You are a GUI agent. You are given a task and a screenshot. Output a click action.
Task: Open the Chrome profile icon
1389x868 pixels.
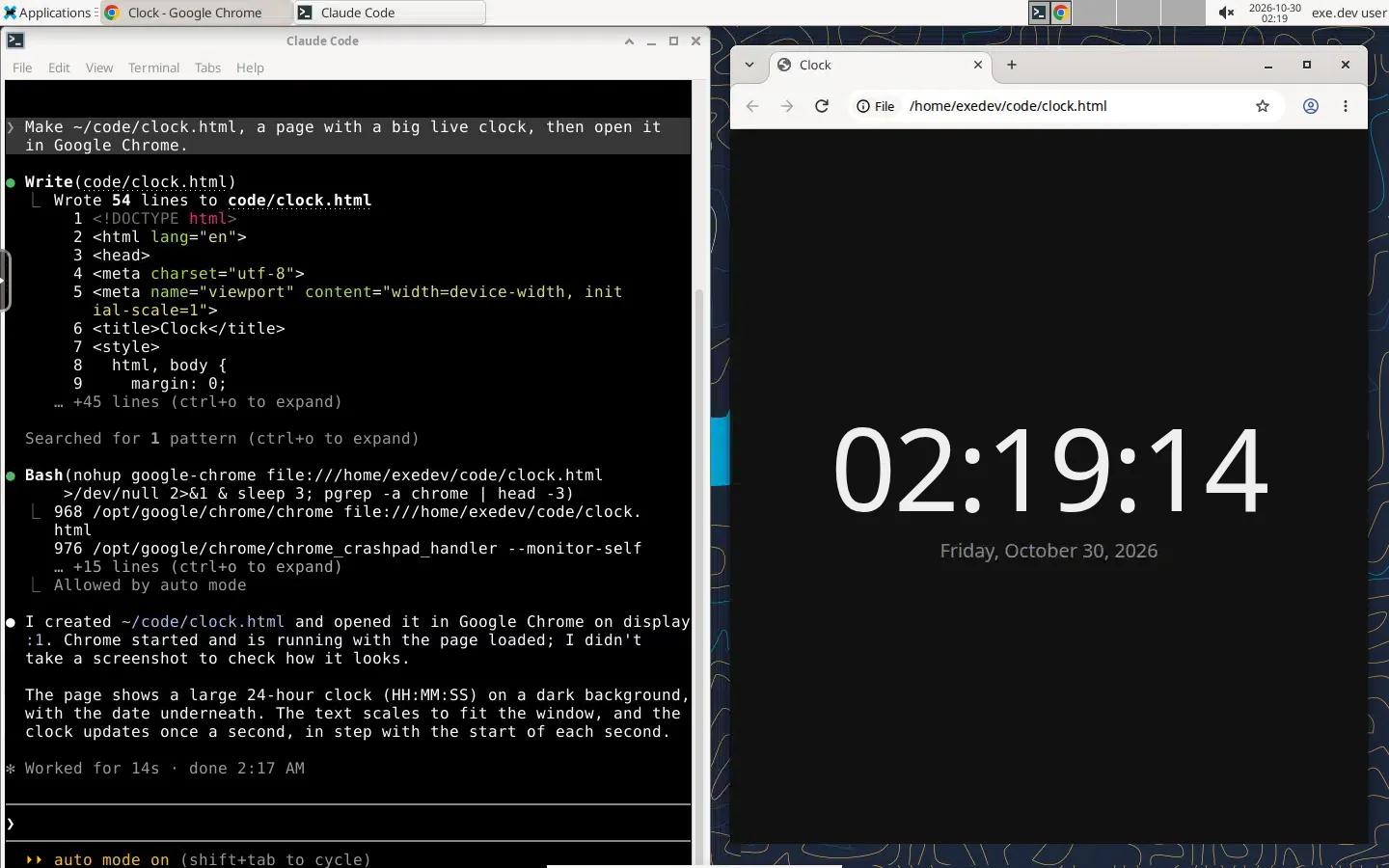(x=1311, y=106)
